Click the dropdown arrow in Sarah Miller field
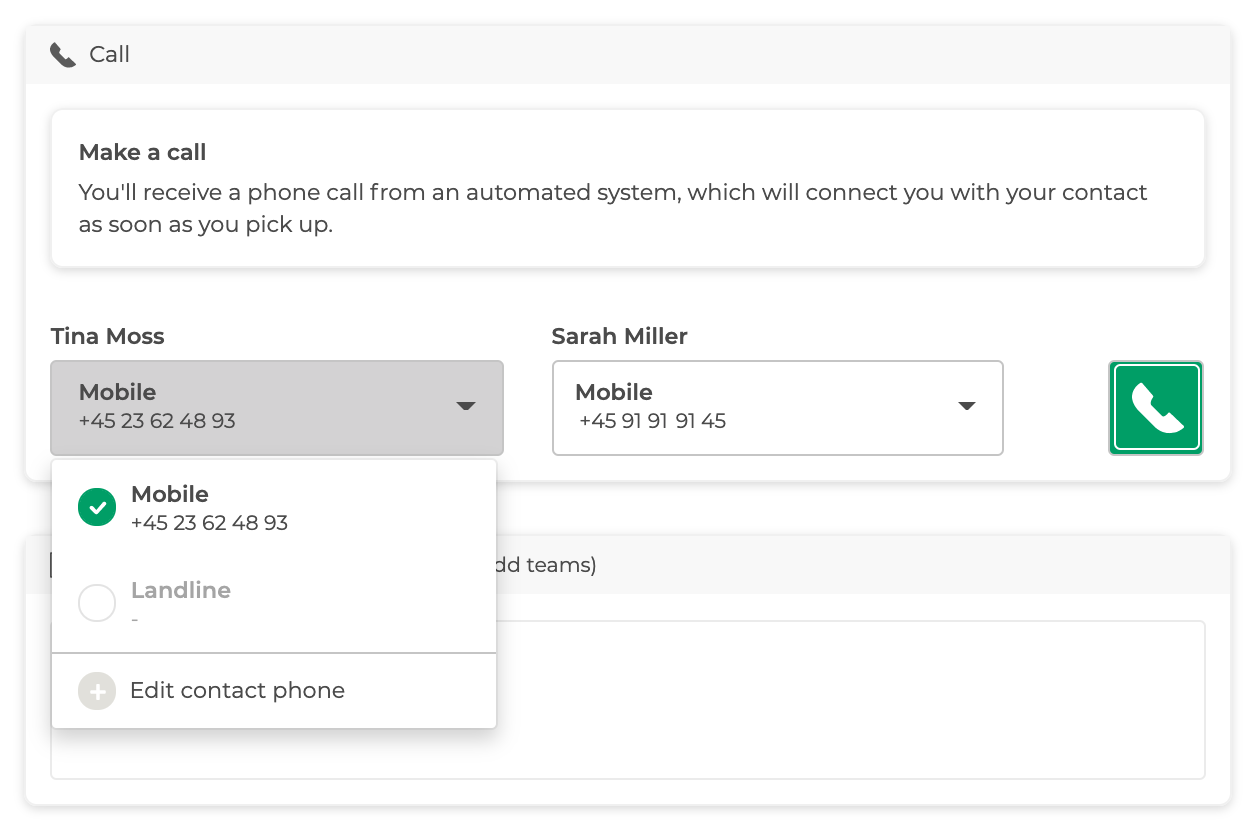The image size is (1252, 834). tap(966, 406)
